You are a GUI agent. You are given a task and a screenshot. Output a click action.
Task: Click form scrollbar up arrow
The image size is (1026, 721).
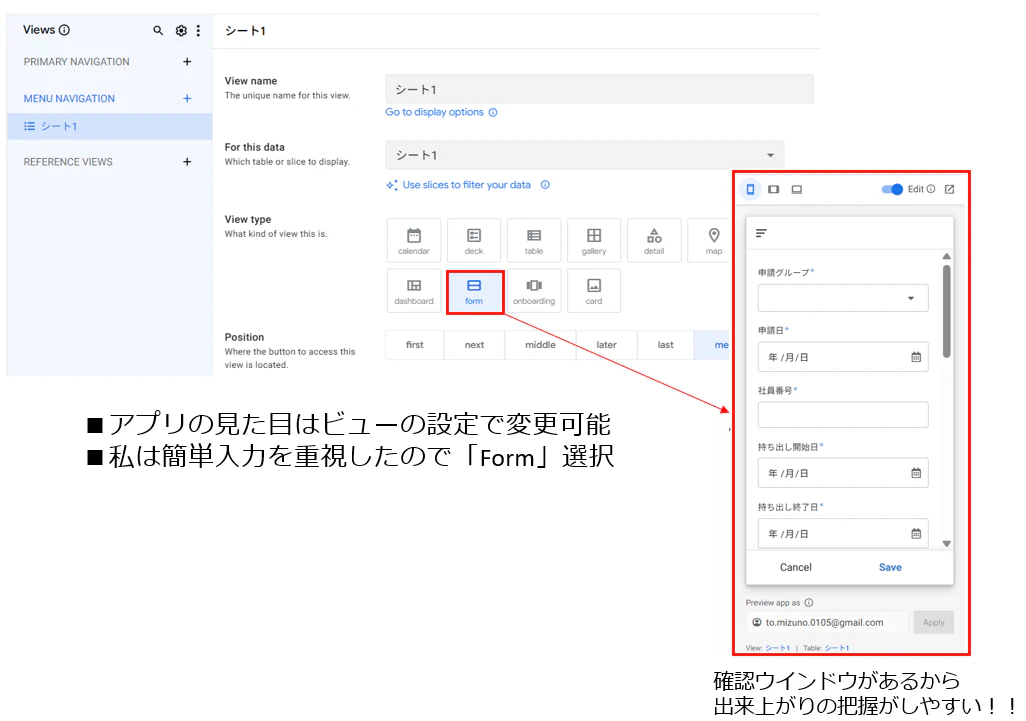click(946, 256)
